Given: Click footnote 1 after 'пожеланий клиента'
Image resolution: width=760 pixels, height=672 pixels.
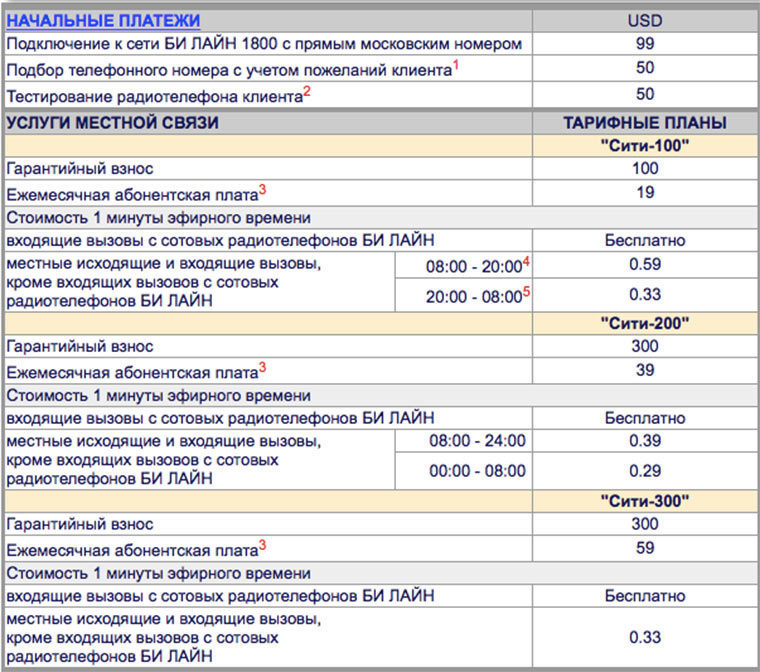Looking at the screenshot, I should pos(456,64).
